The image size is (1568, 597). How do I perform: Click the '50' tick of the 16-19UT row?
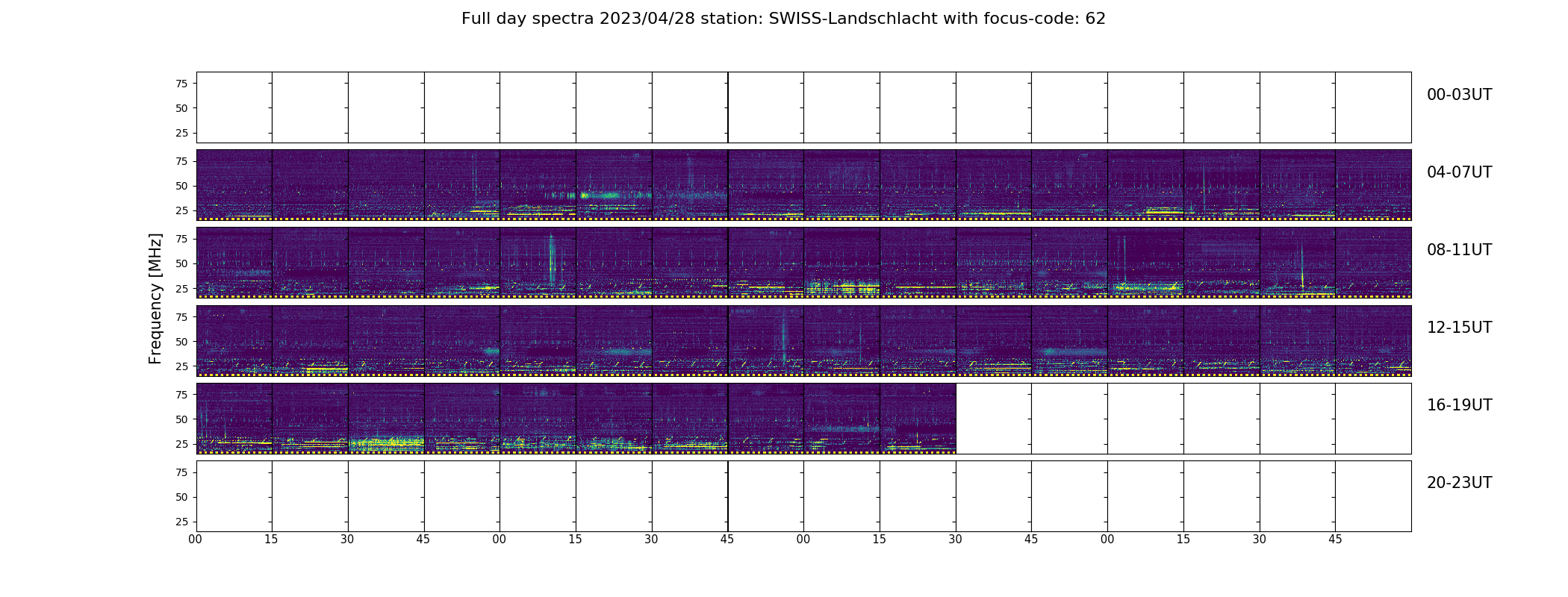pos(181,419)
